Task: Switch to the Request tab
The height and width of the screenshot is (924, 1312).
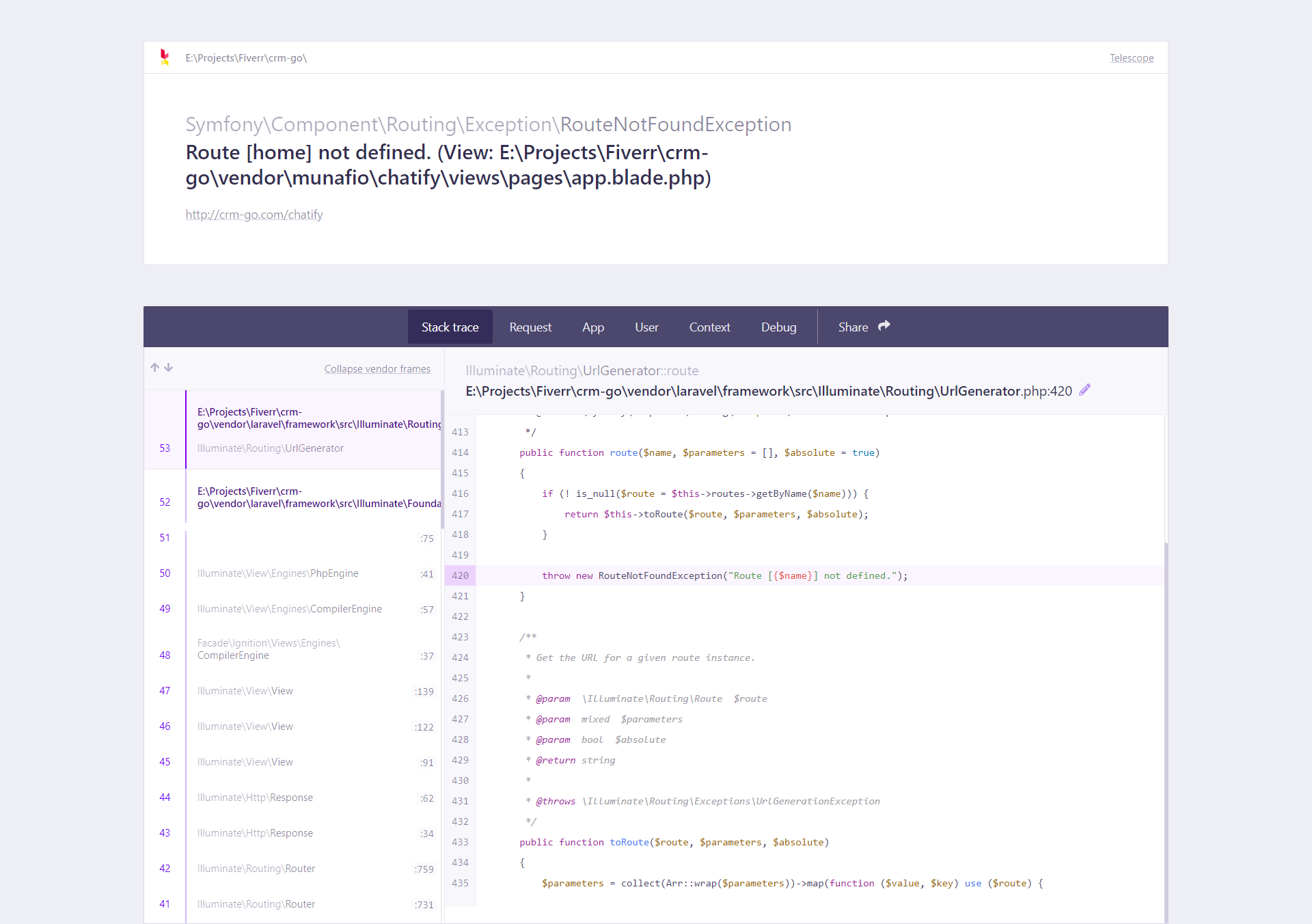Action: (x=530, y=327)
